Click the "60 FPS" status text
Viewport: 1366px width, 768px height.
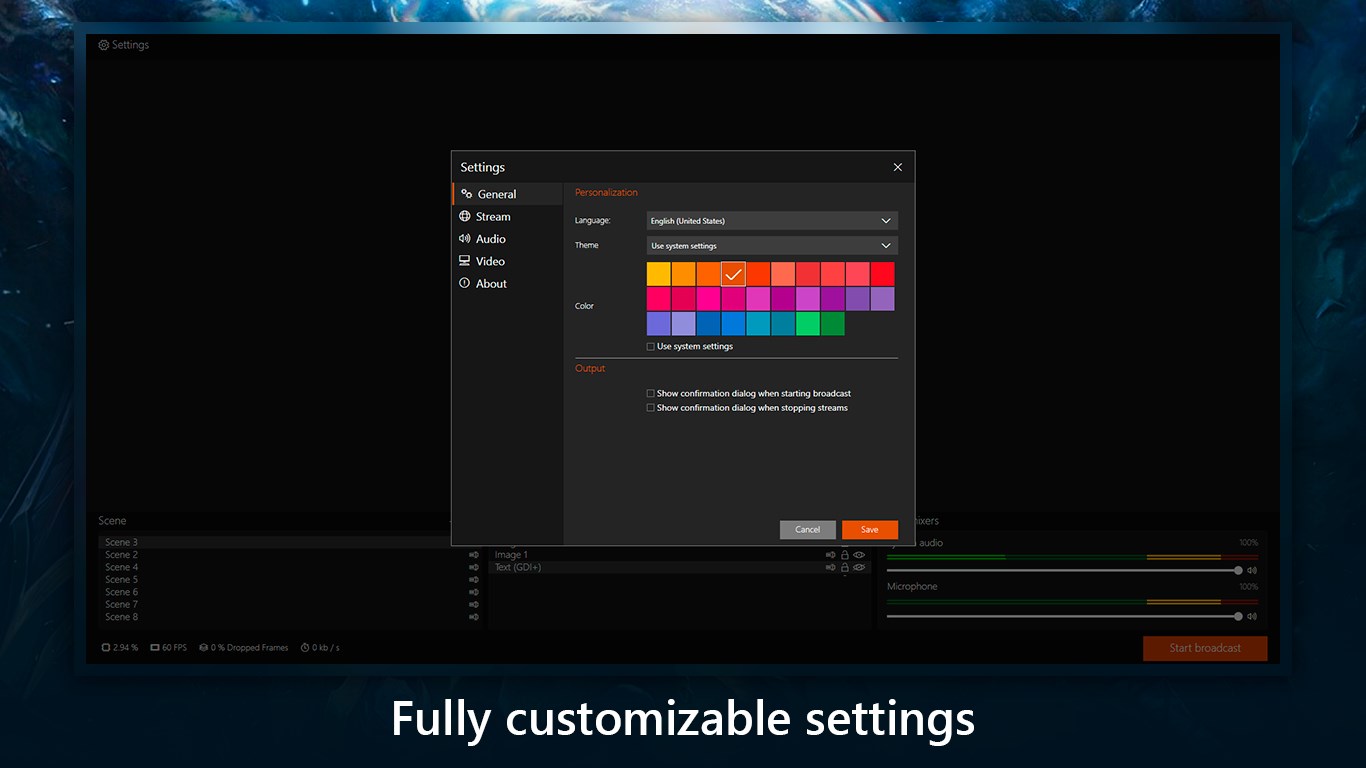[175, 648]
